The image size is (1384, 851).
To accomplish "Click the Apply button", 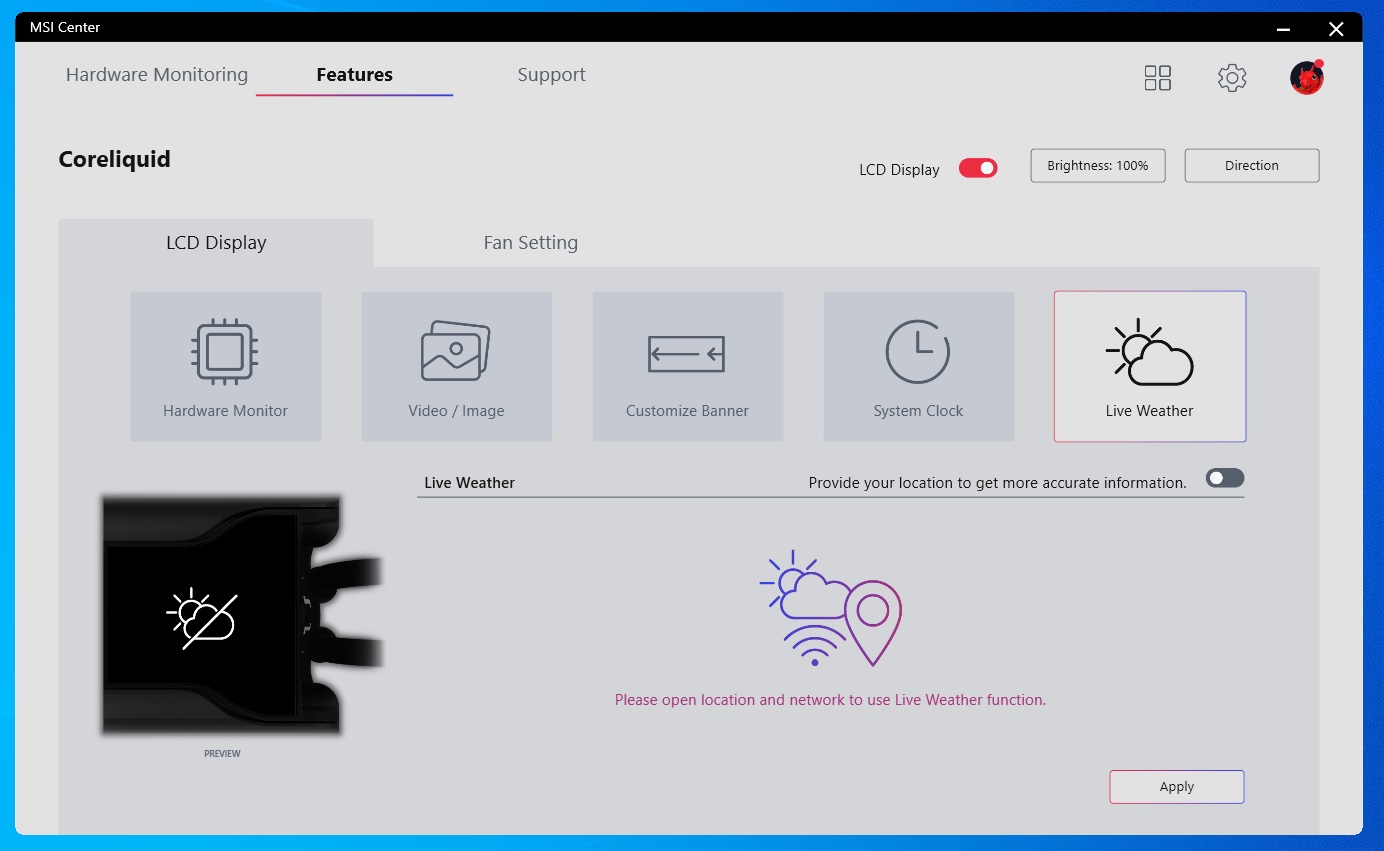I will pyautogui.click(x=1176, y=787).
